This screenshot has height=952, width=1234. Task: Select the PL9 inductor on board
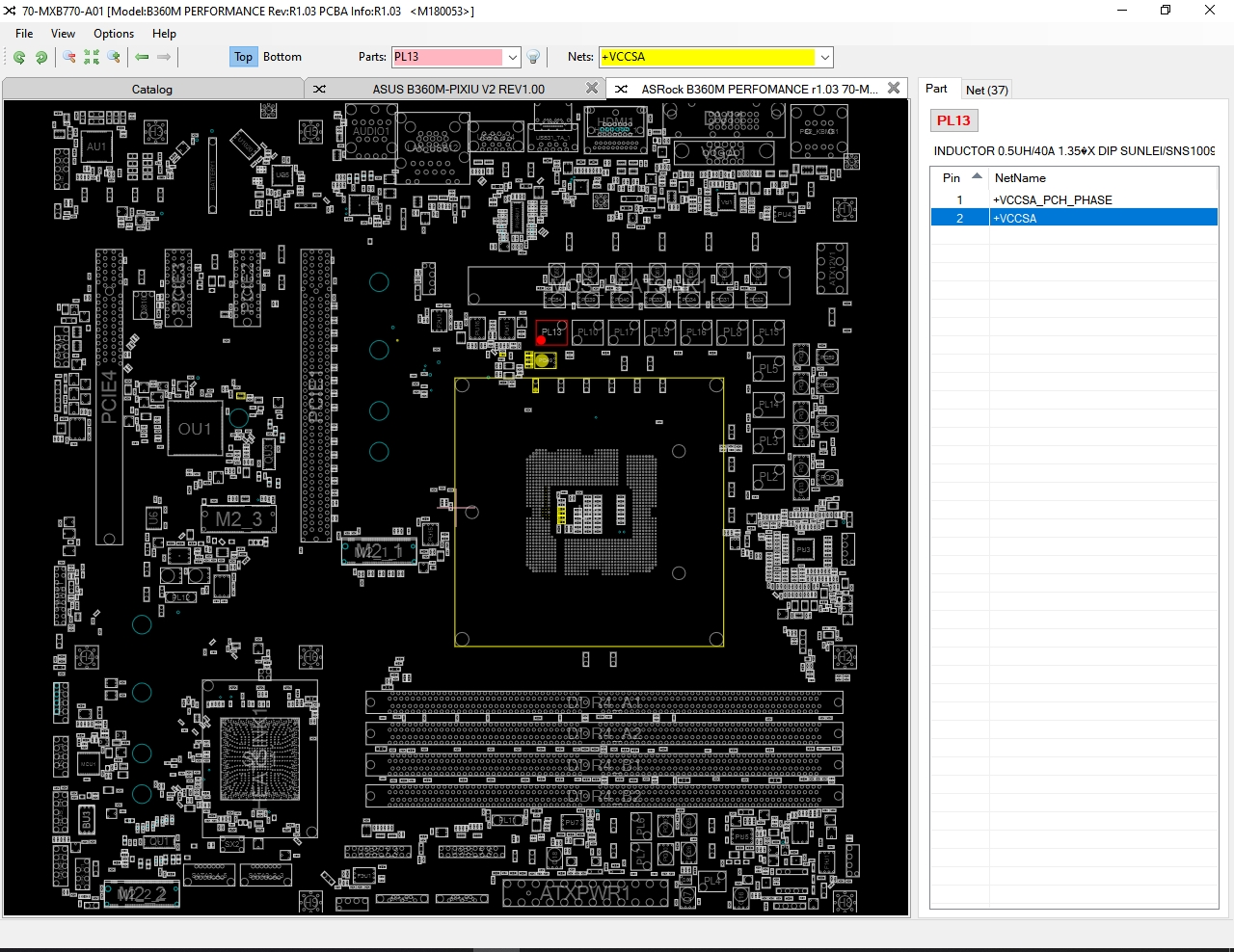(x=660, y=332)
